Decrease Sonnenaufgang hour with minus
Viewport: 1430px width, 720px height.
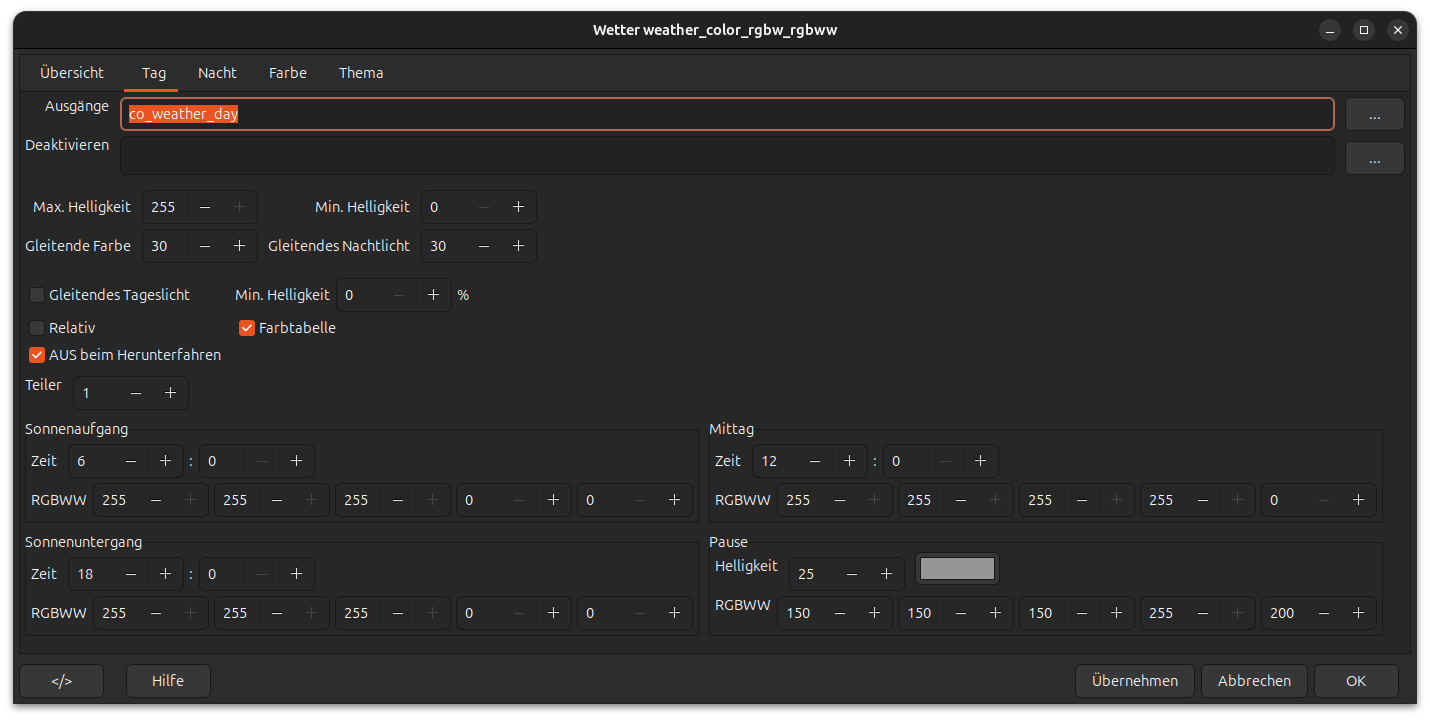pos(131,461)
